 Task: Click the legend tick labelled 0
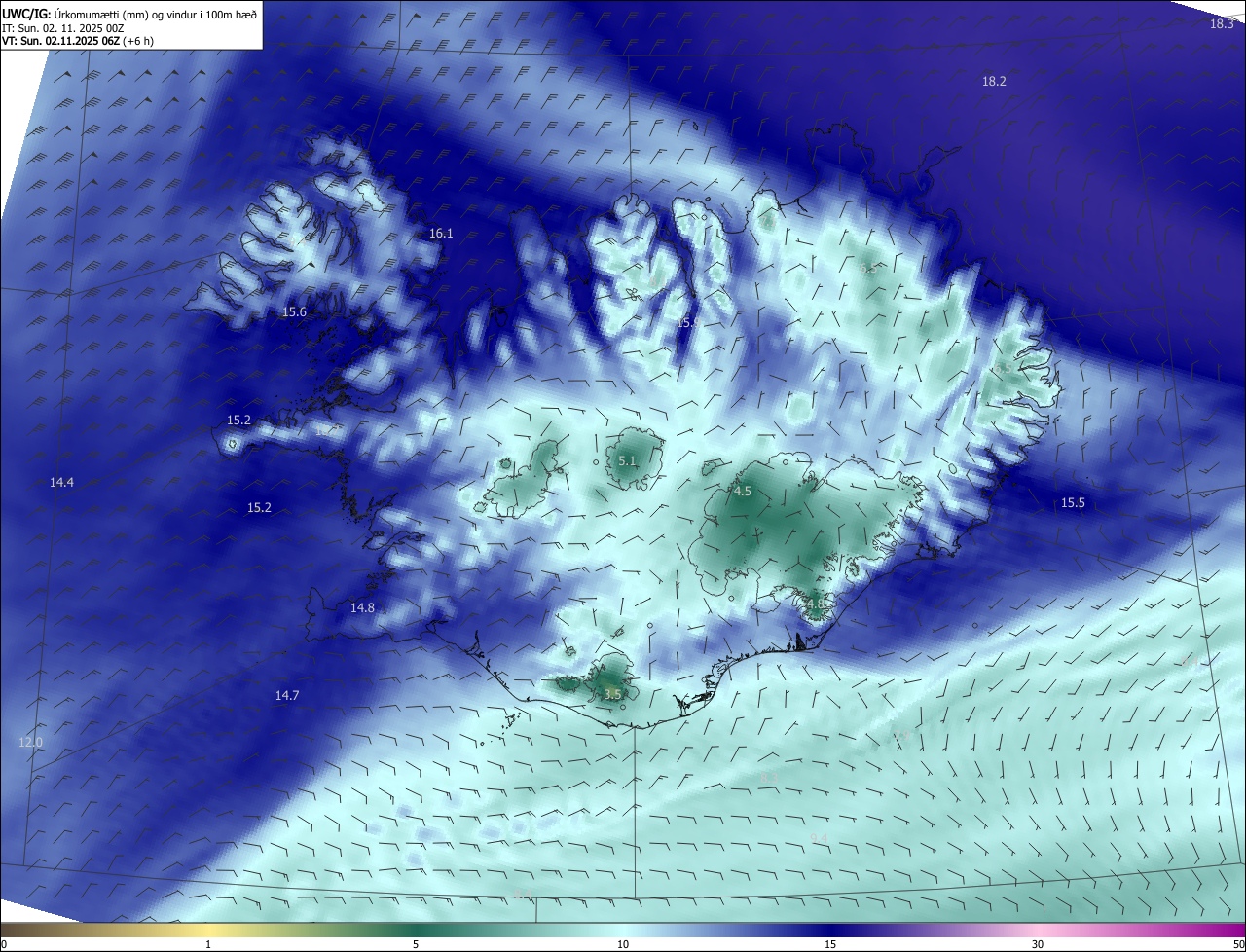(x=4, y=944)
